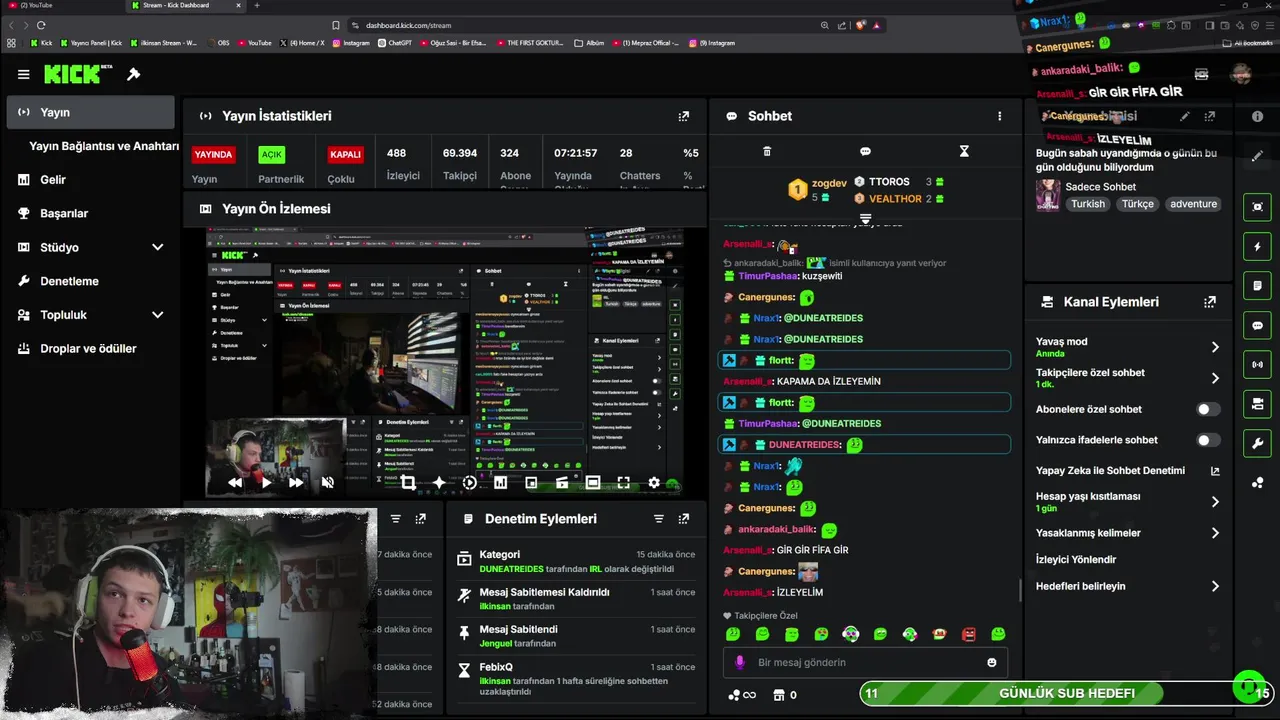
Task: Click the speech bubble icon in chat toolbar
Action: pos(865,151)
